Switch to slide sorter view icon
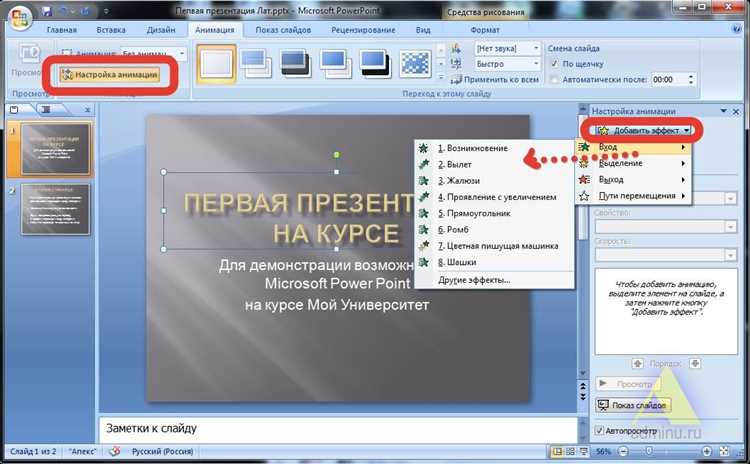750x464 pixels. [x=571, y=452]
